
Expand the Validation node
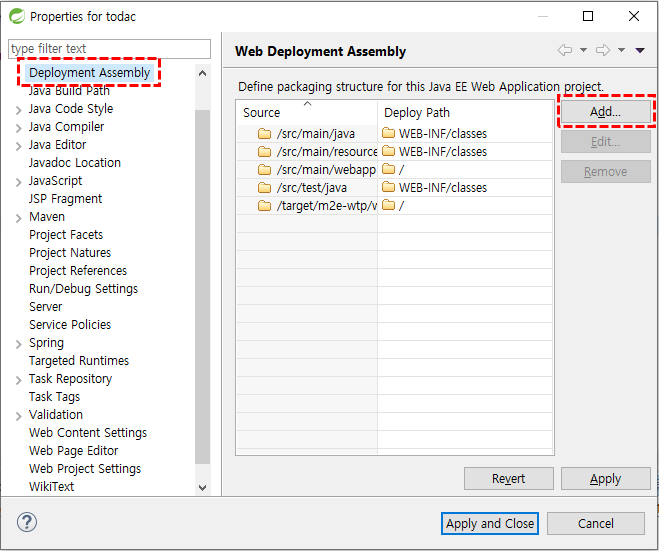coord(18,417)
